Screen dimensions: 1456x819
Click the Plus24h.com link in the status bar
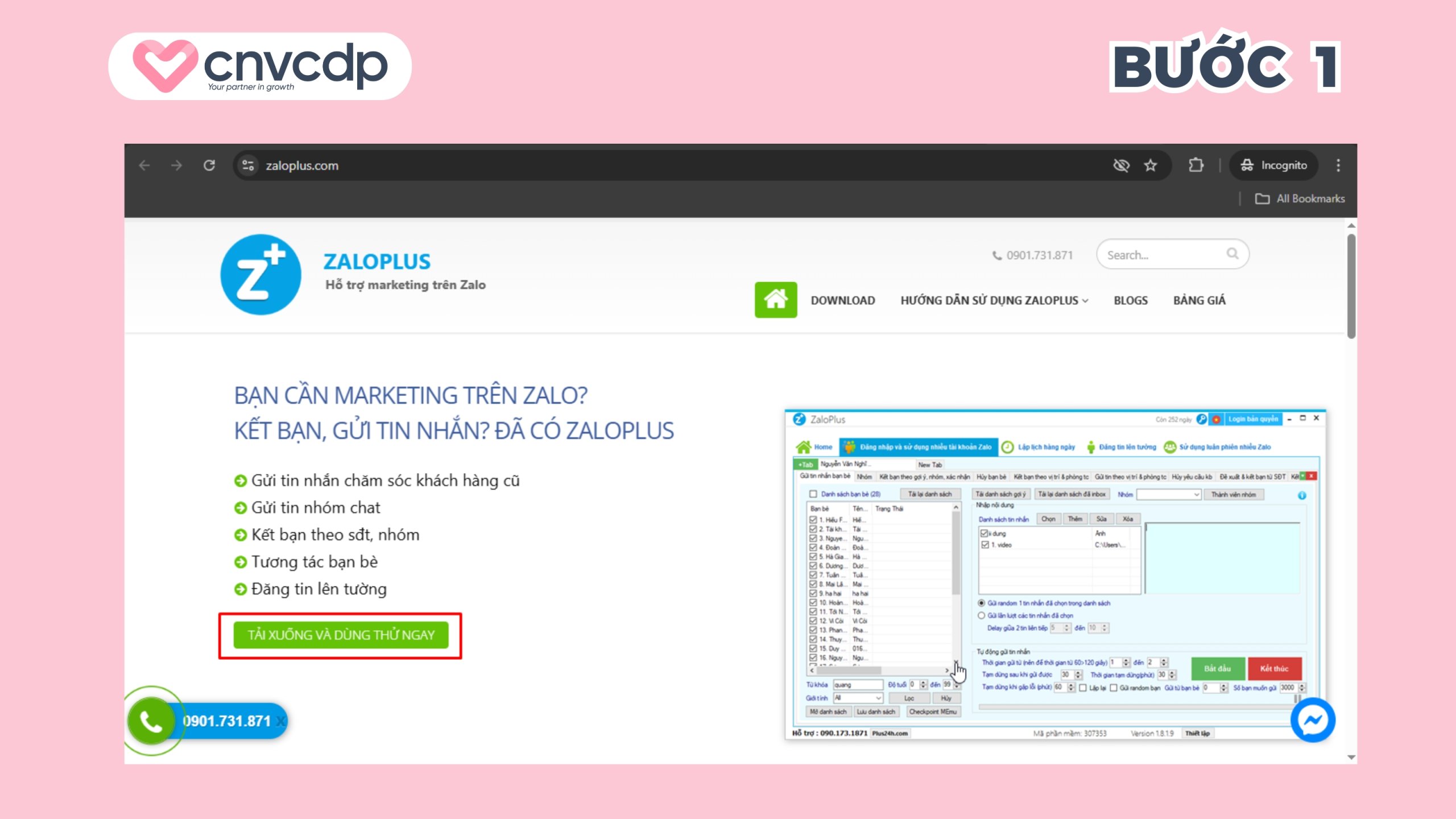pos(890,734)
